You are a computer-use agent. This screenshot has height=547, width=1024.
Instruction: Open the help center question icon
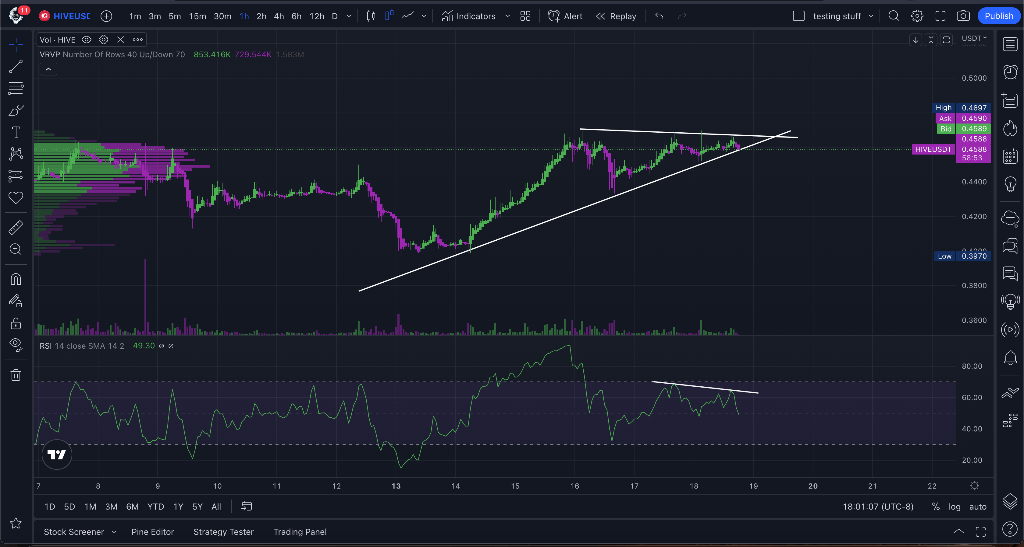tap(1010, 529)
